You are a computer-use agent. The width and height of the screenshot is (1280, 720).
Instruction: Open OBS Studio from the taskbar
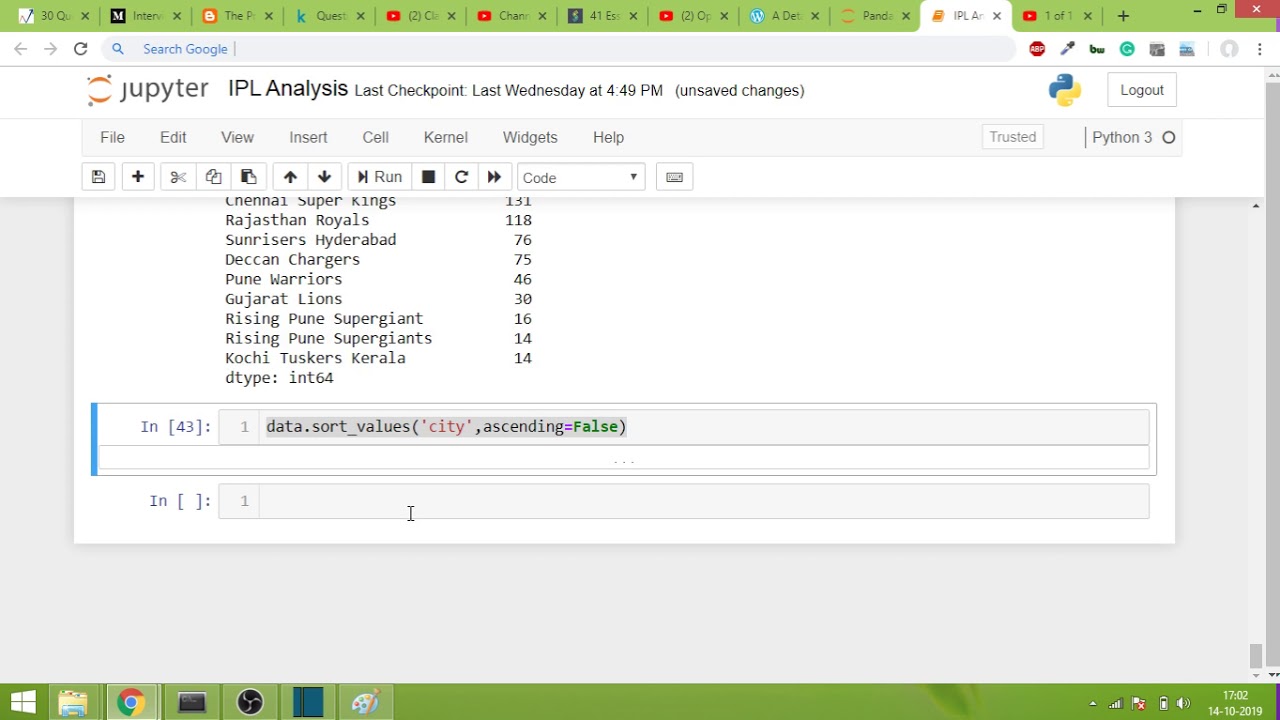coord(250,703)
